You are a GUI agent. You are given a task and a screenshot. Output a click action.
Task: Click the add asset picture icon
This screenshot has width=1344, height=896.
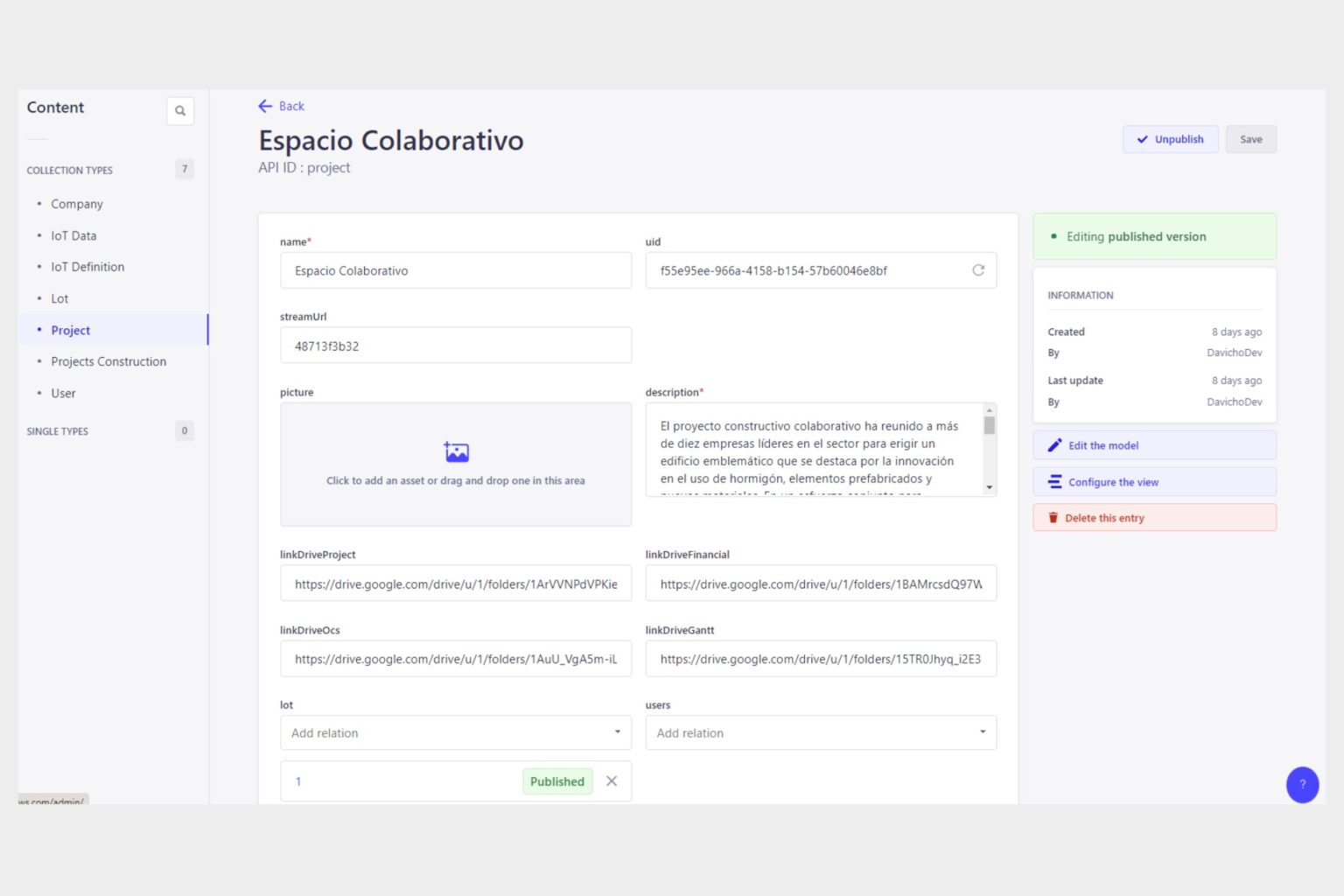(x=456, y=451)
